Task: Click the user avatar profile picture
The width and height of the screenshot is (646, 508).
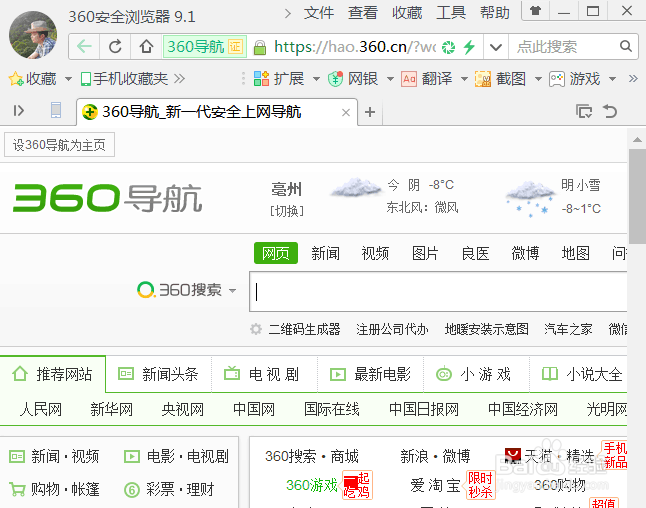Action: click(33, 35)
